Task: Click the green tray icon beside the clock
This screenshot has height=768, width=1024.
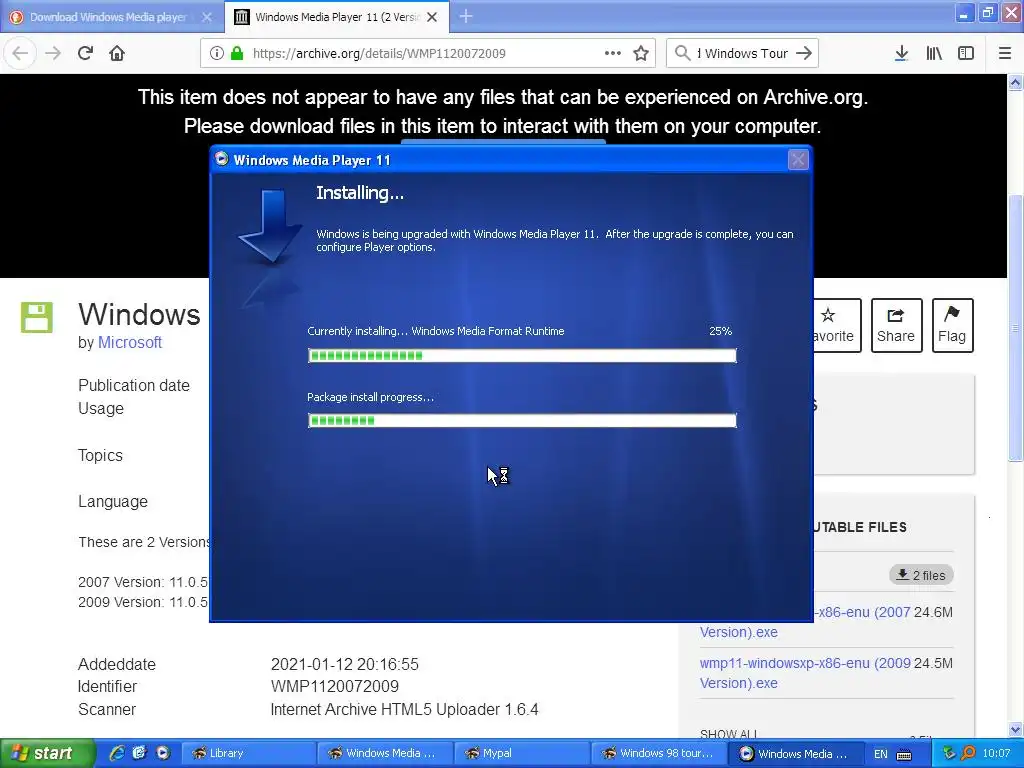Action: pos(950,754)
